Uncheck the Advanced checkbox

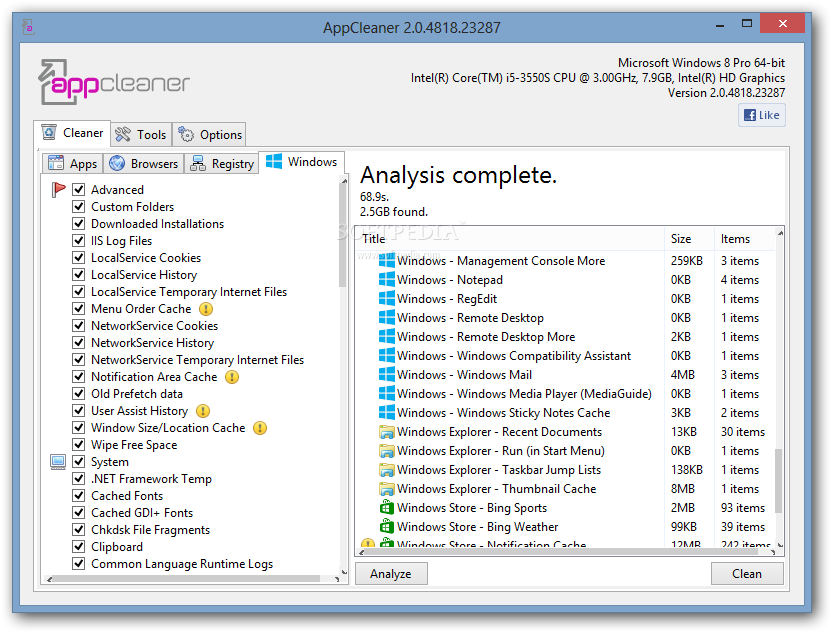pyautogui.click(x=79, y=189)
